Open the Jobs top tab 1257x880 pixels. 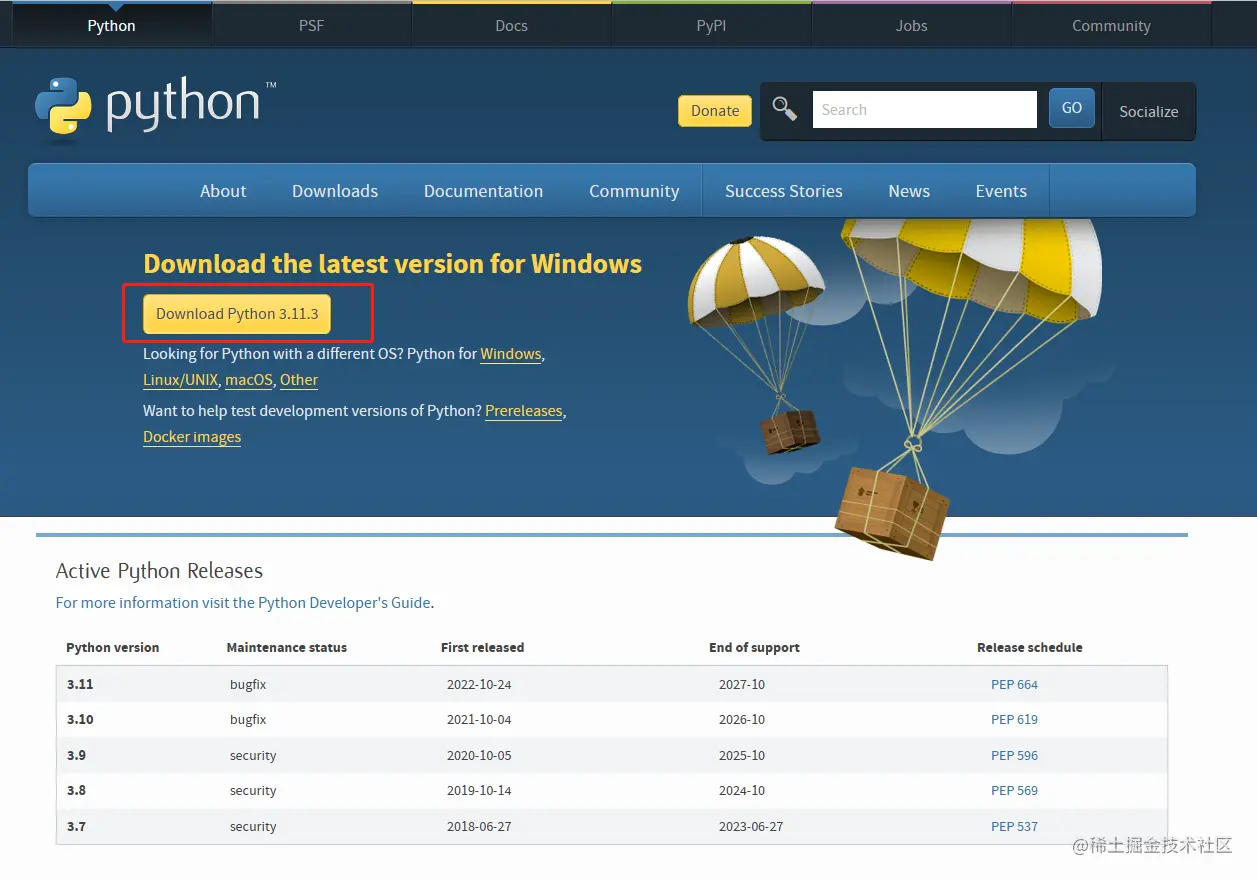click(x=911, y=26)
